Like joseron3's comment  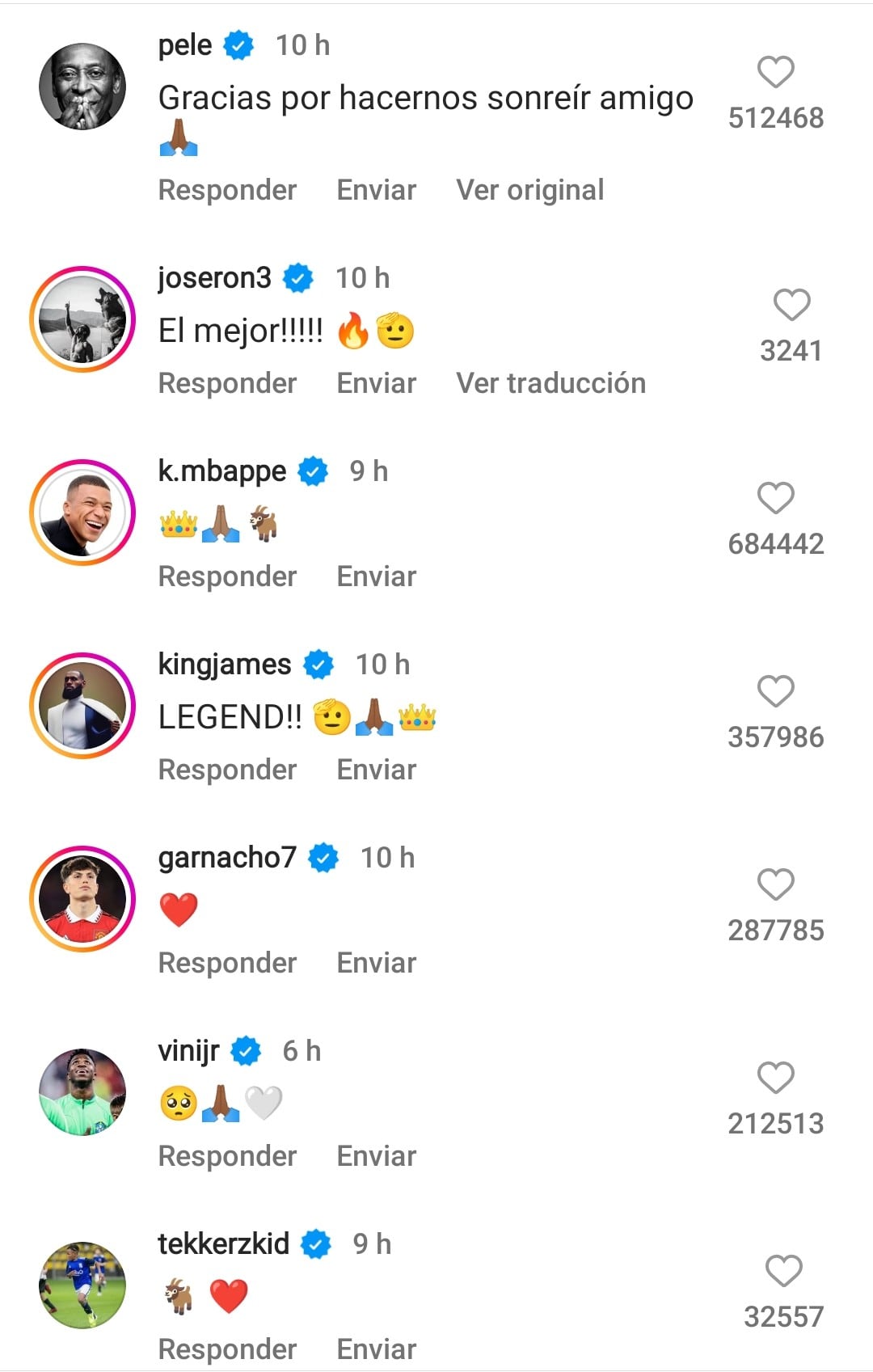(x=791, y=305)
